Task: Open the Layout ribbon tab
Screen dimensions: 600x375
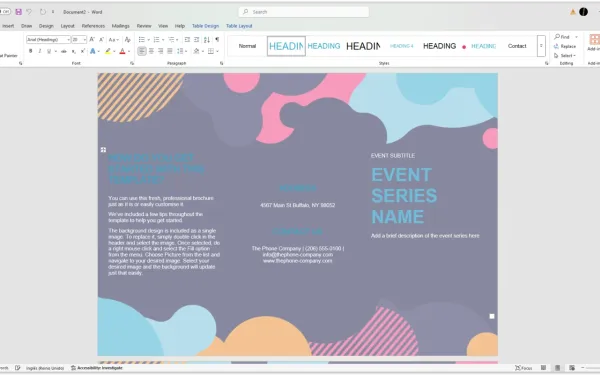Action: [x=67, y=26]
